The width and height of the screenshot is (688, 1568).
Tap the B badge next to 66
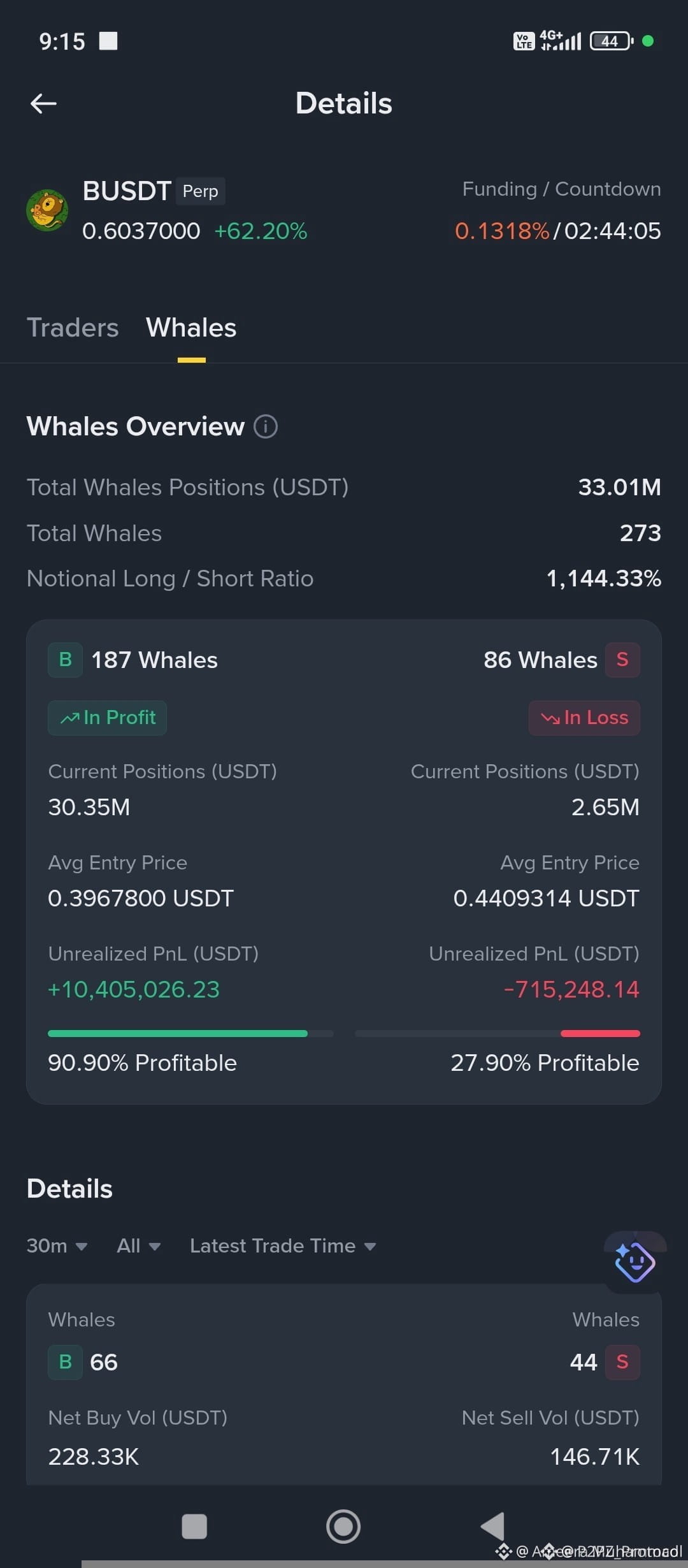point(65,1362)
